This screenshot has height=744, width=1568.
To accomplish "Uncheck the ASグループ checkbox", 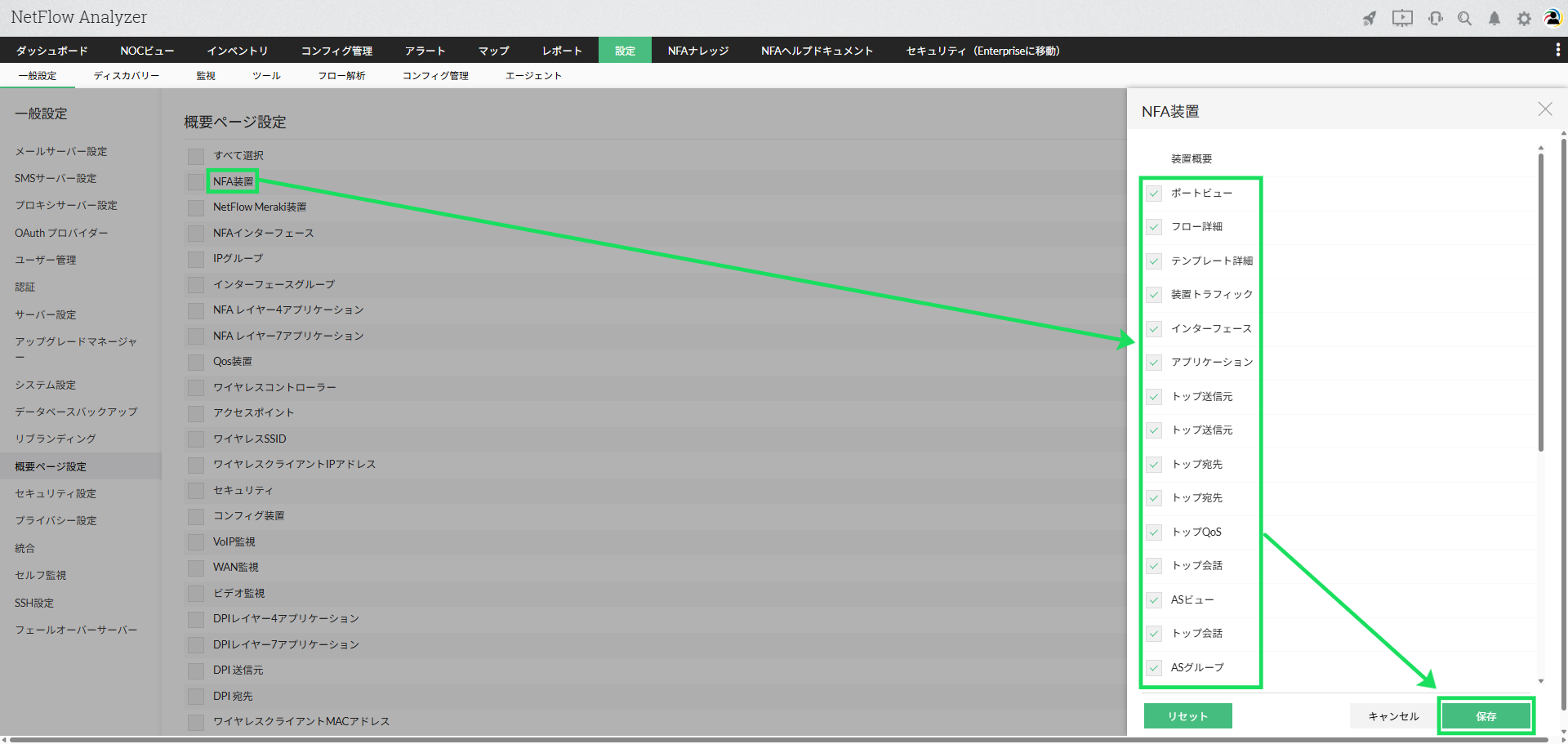I will click(1154, 668).
